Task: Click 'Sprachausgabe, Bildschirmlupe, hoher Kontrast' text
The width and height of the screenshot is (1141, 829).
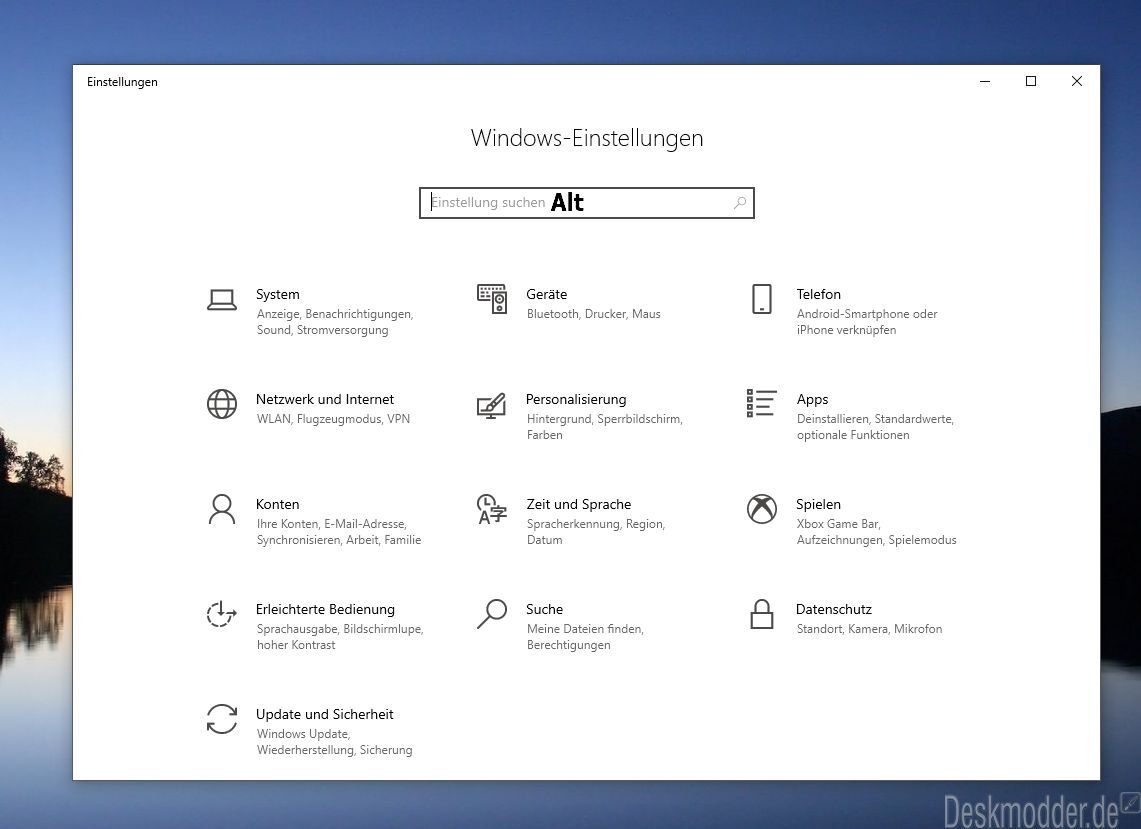Action: [x=340, y=637]
